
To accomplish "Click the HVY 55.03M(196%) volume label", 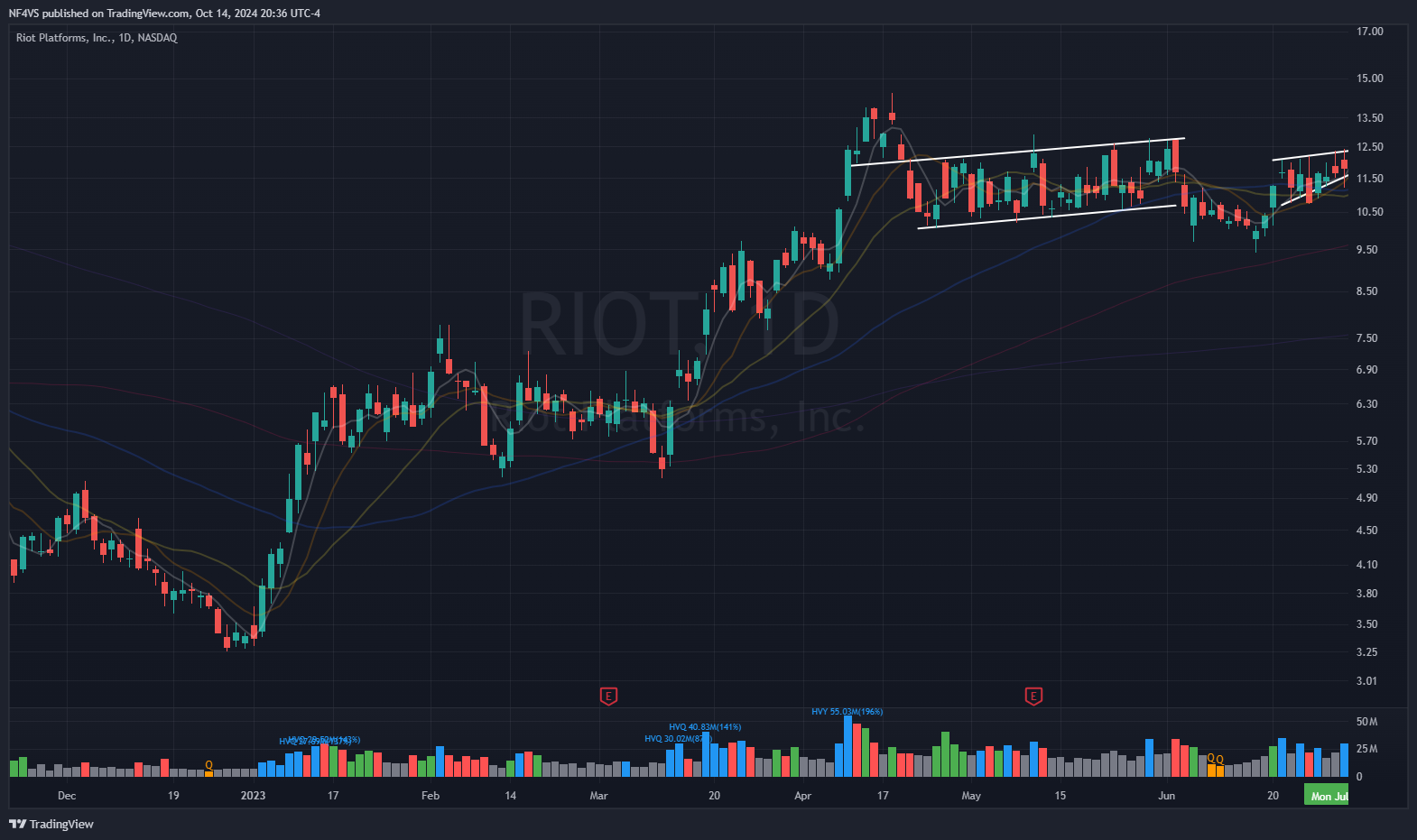I will click(x=847, y=711).
